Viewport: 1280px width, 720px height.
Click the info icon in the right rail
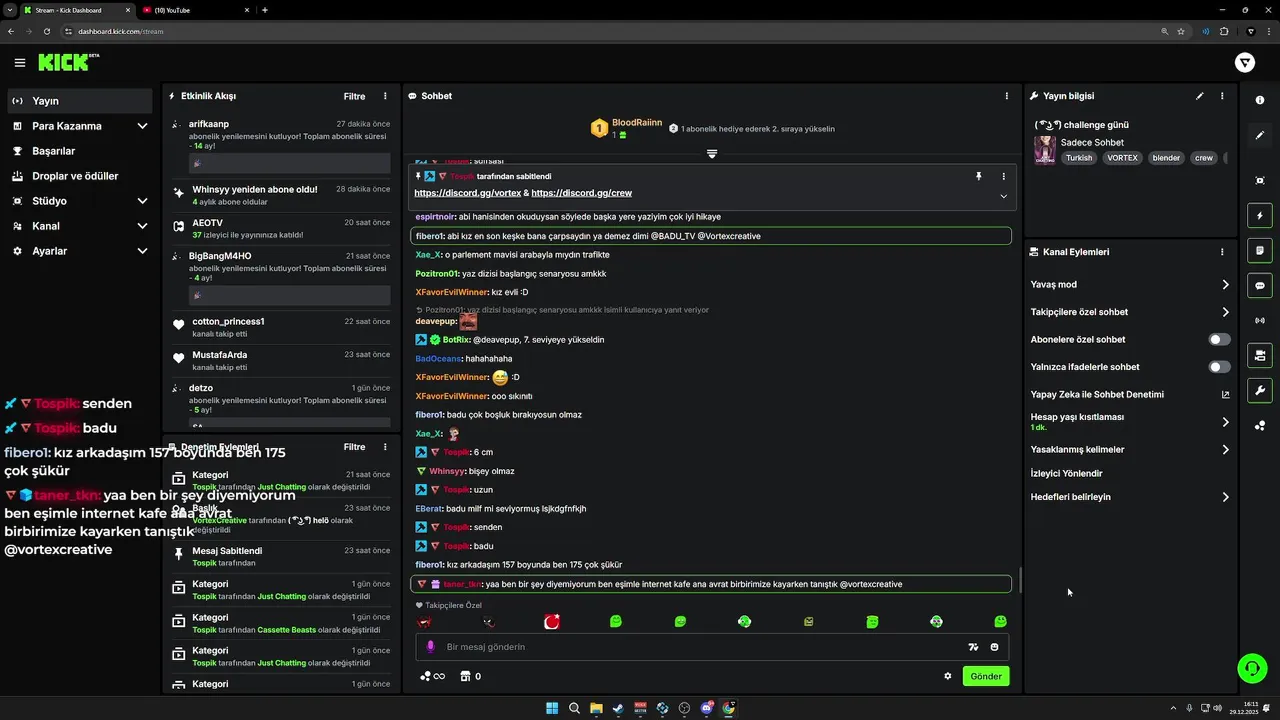tap(1260, 100)
